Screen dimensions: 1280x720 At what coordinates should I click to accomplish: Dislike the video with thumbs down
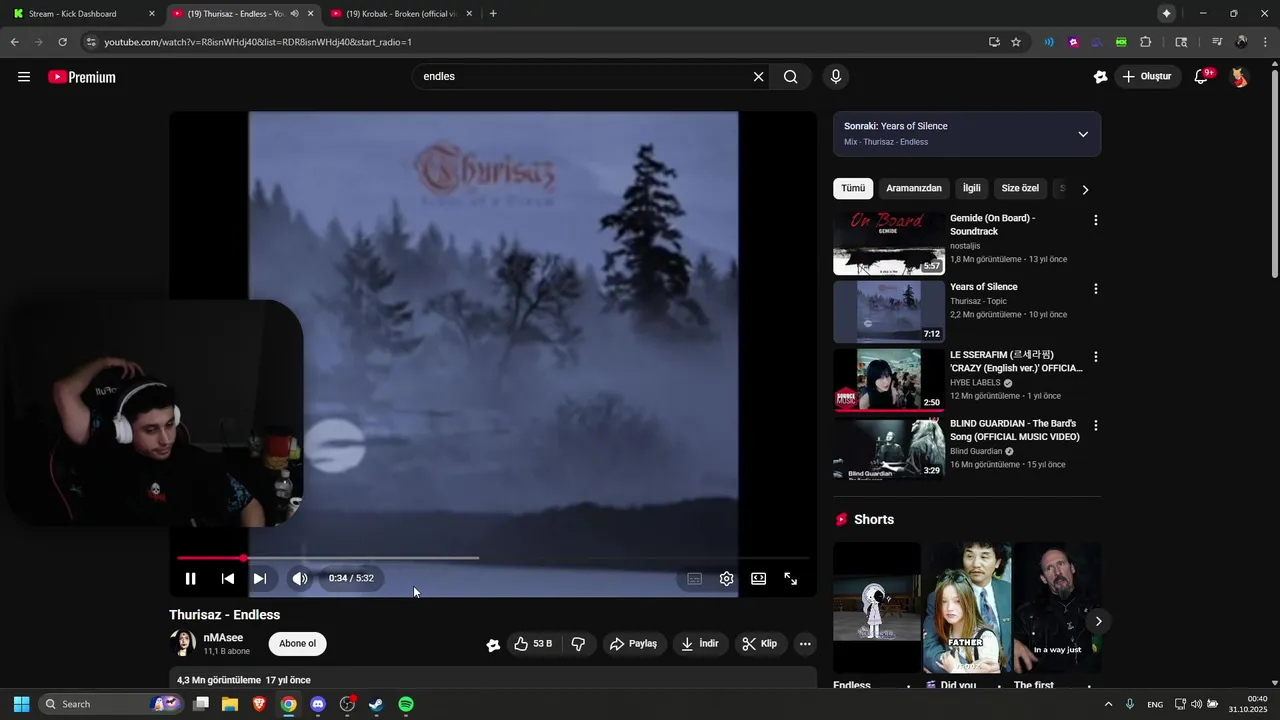point(578,644)
